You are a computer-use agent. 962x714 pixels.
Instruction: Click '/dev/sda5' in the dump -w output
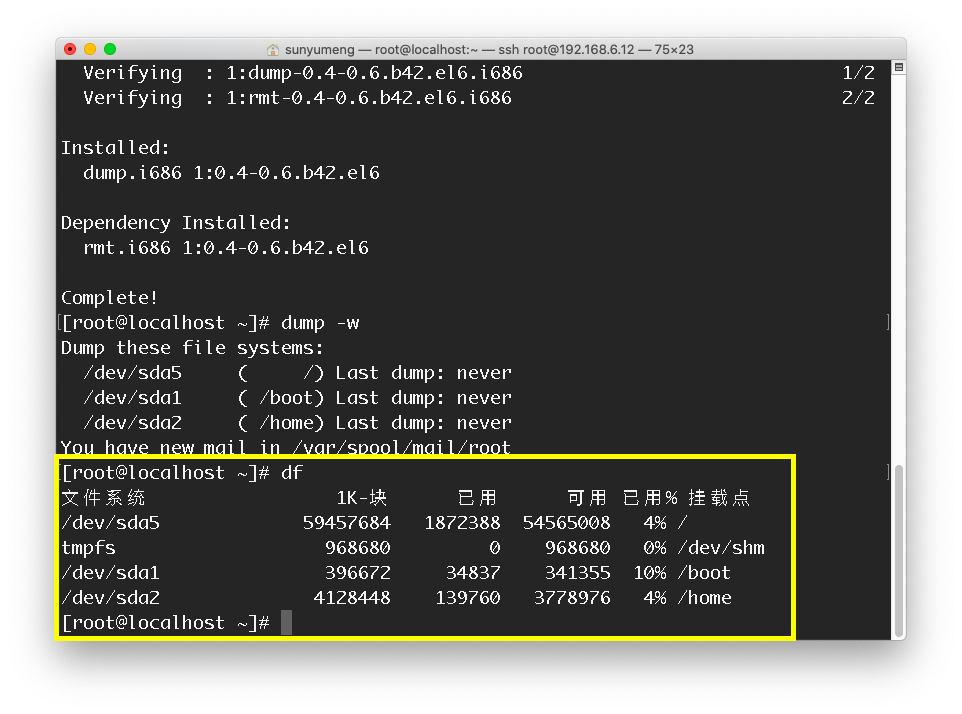coord(133,373)
